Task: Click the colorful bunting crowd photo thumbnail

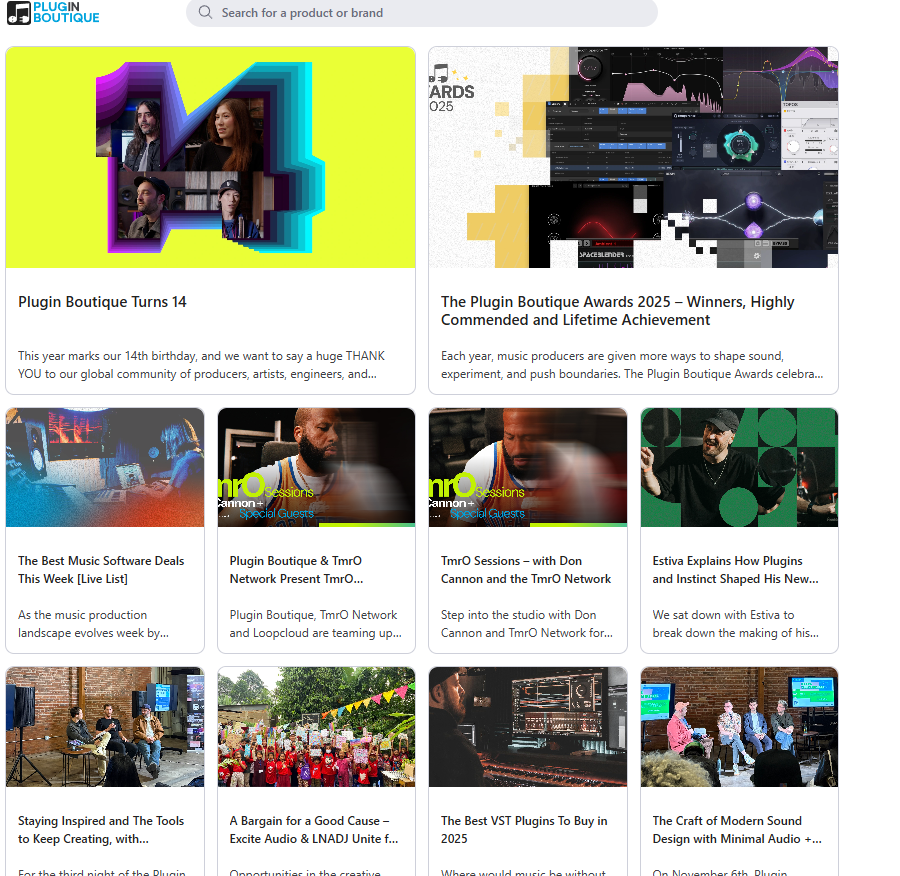Action: click(316, 727)
